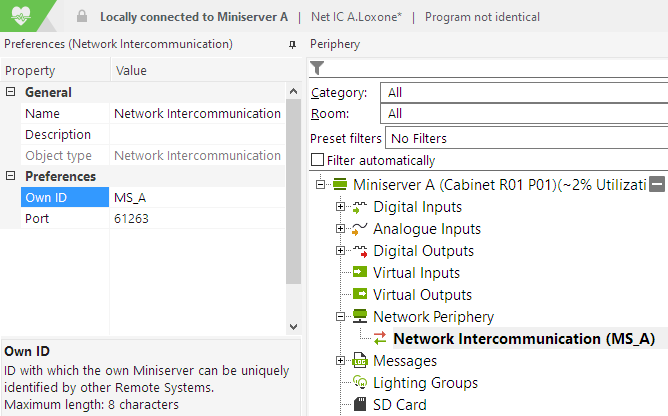Click the Port value field 61263

pos(197,218)
